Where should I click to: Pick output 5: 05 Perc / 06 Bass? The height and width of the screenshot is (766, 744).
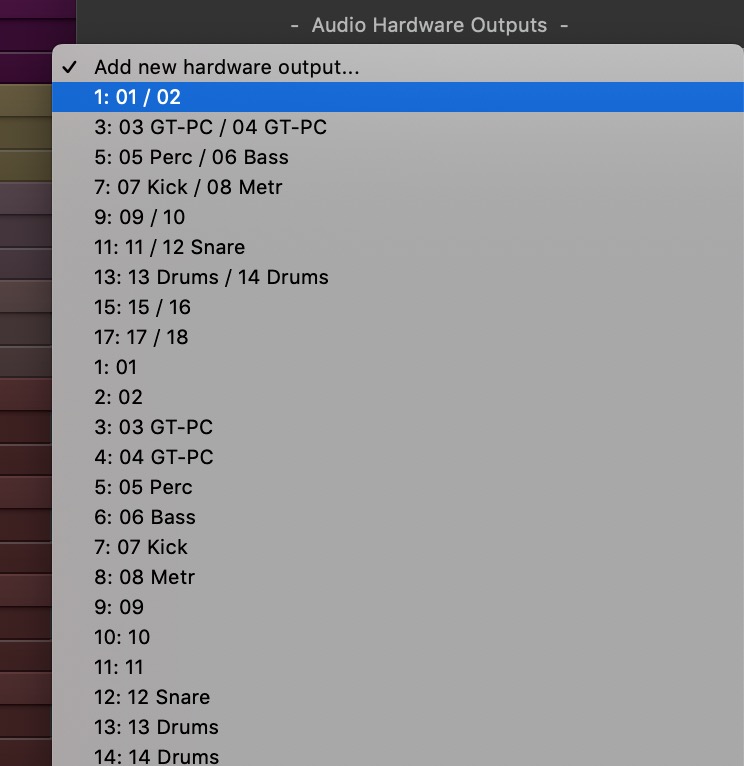pyautogui.click(x=191, y=157)
